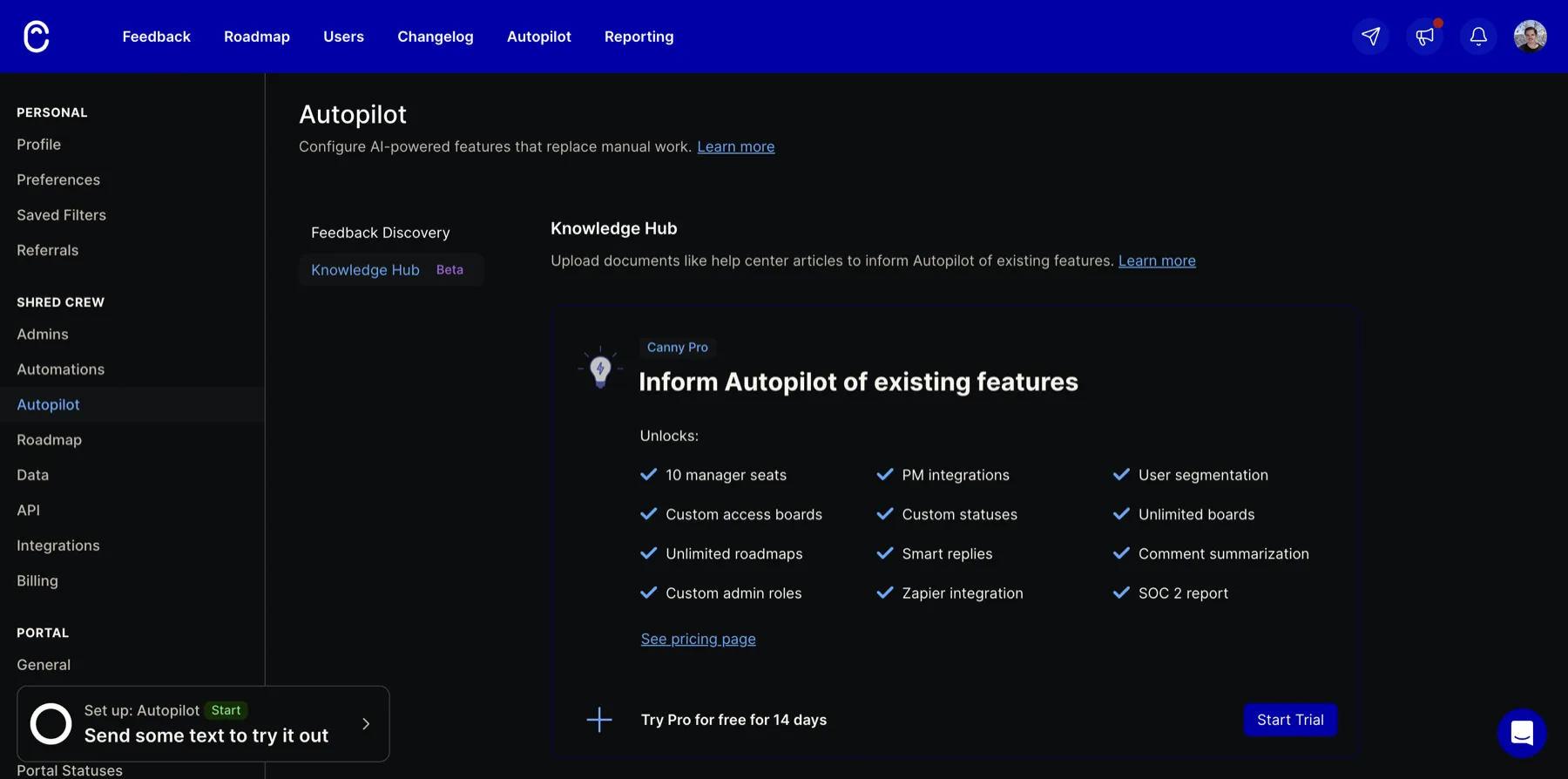Go to Users in top navigation

[x=343, y=37]
